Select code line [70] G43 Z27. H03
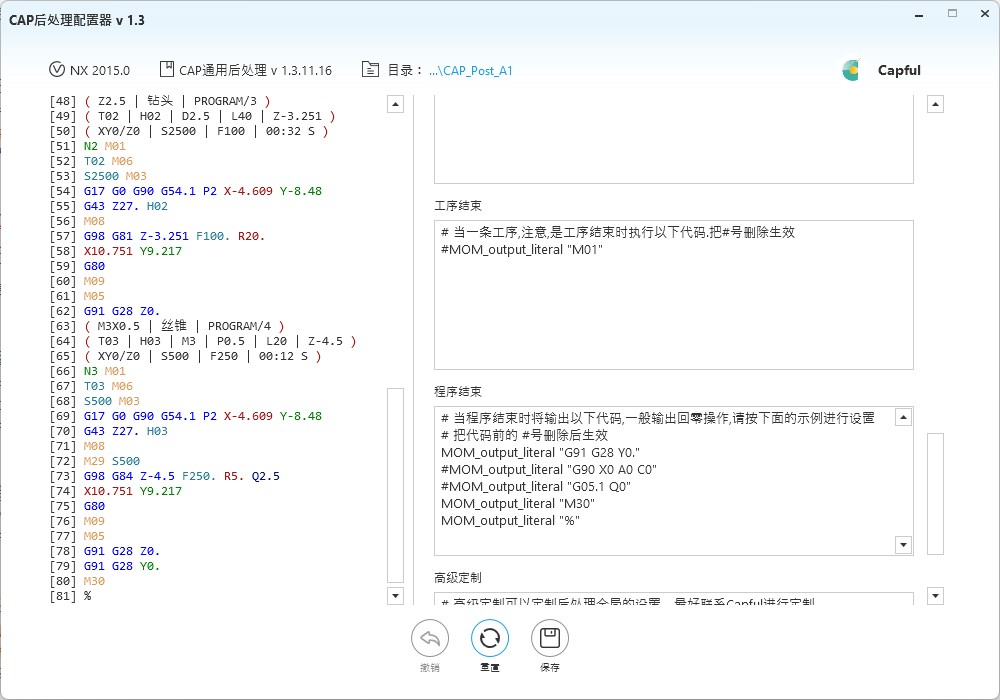The width and height of the screenshot is (1000, 700). (109, 431)
